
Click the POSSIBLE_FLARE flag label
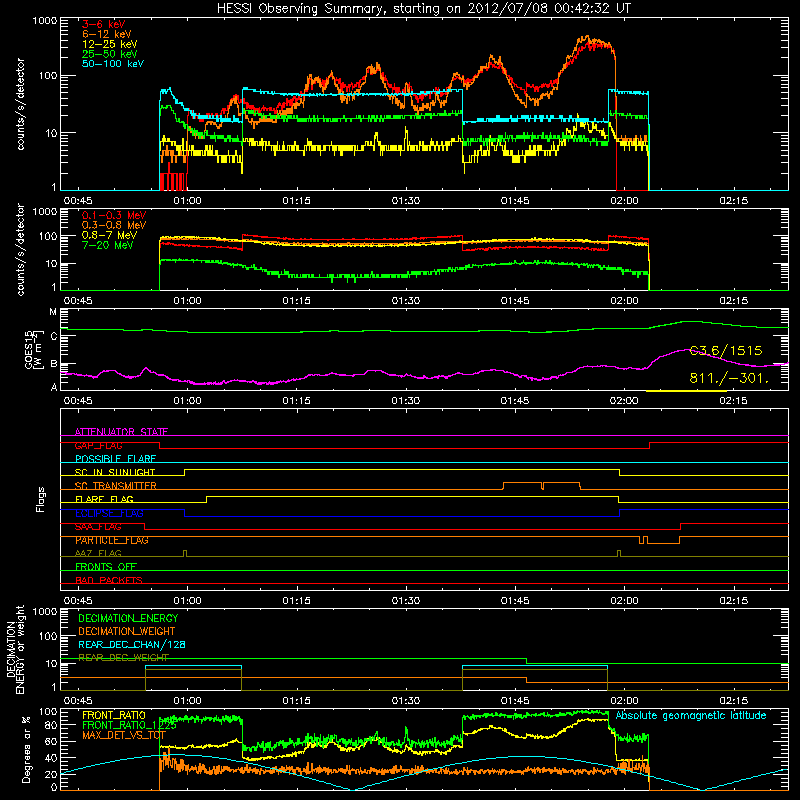[x=115, y=459]
